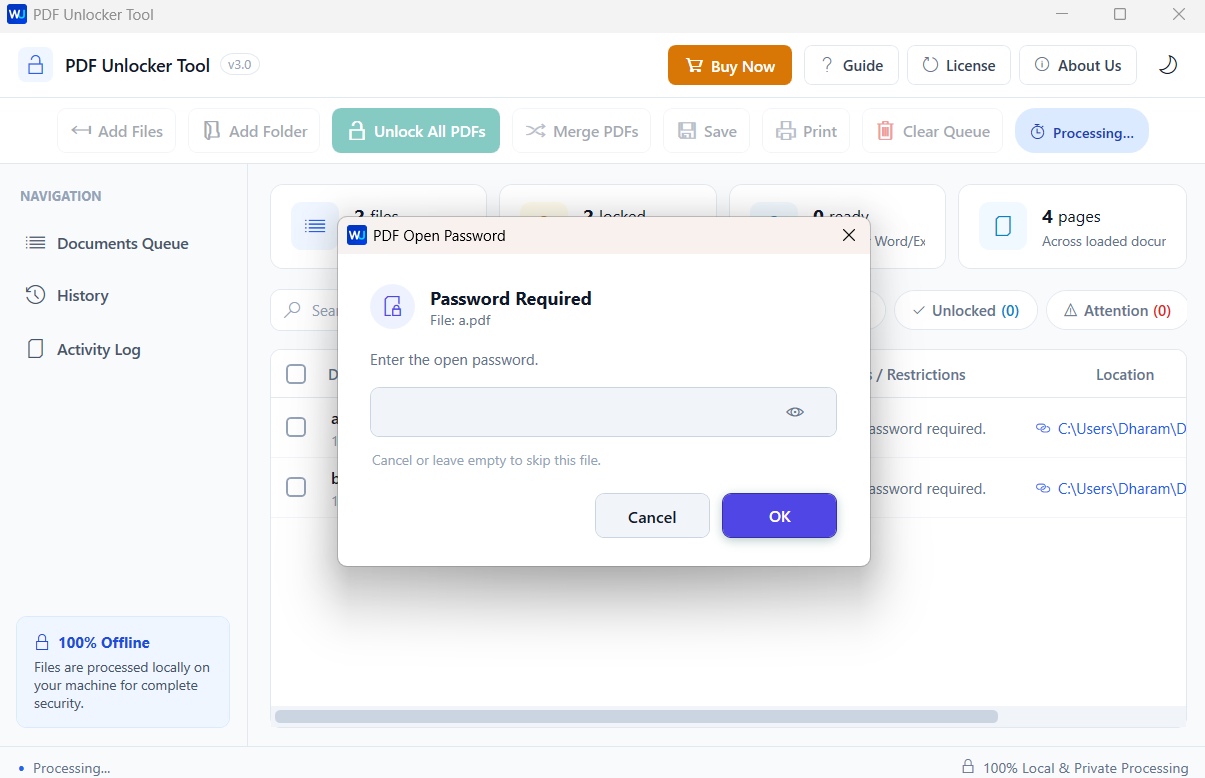Click the v3.0 version badge
Image resolution: width=1205 pixels, height=778 pixels.
(x=240, y=65)
